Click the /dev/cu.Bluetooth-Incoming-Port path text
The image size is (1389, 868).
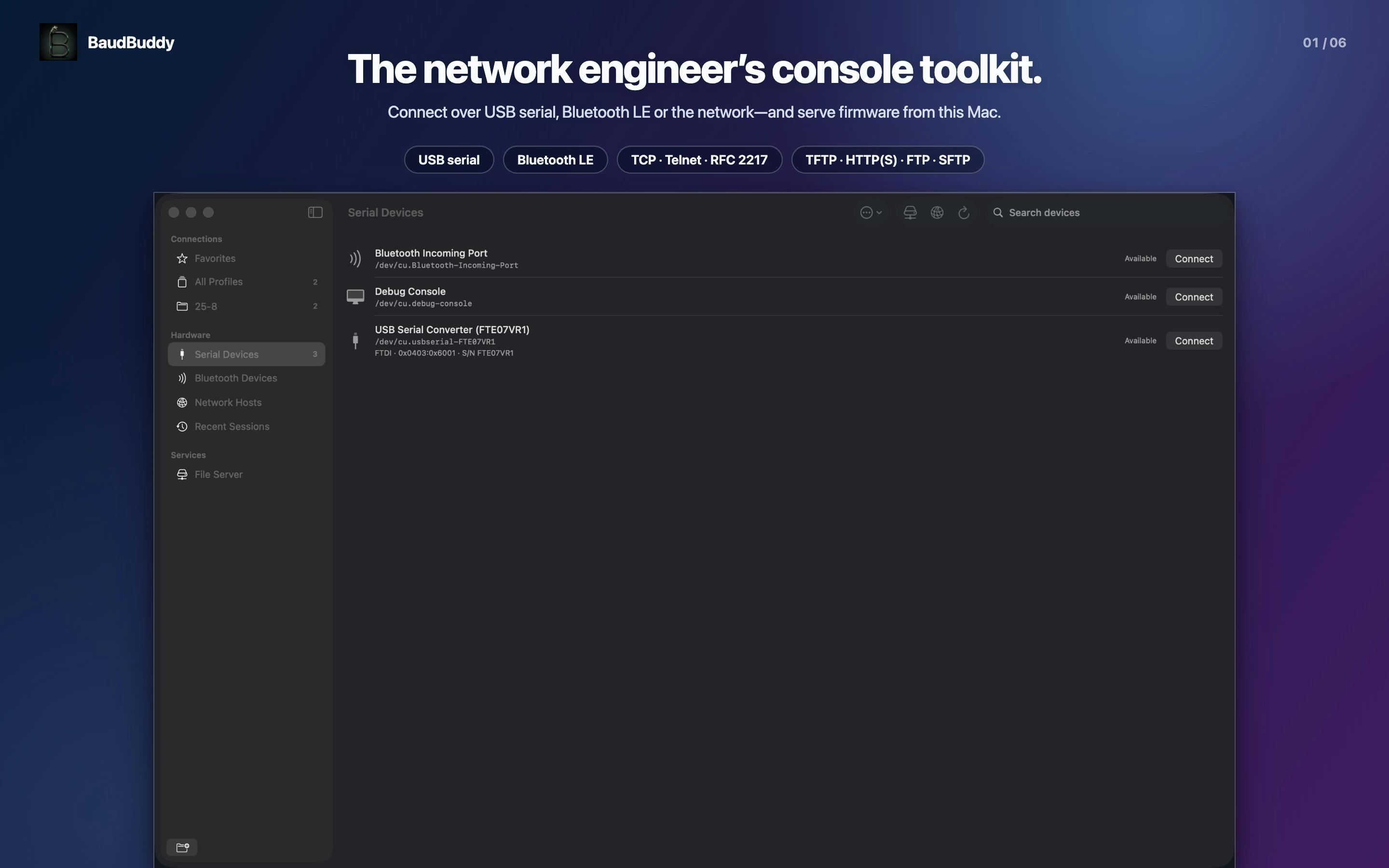point(446,265)
